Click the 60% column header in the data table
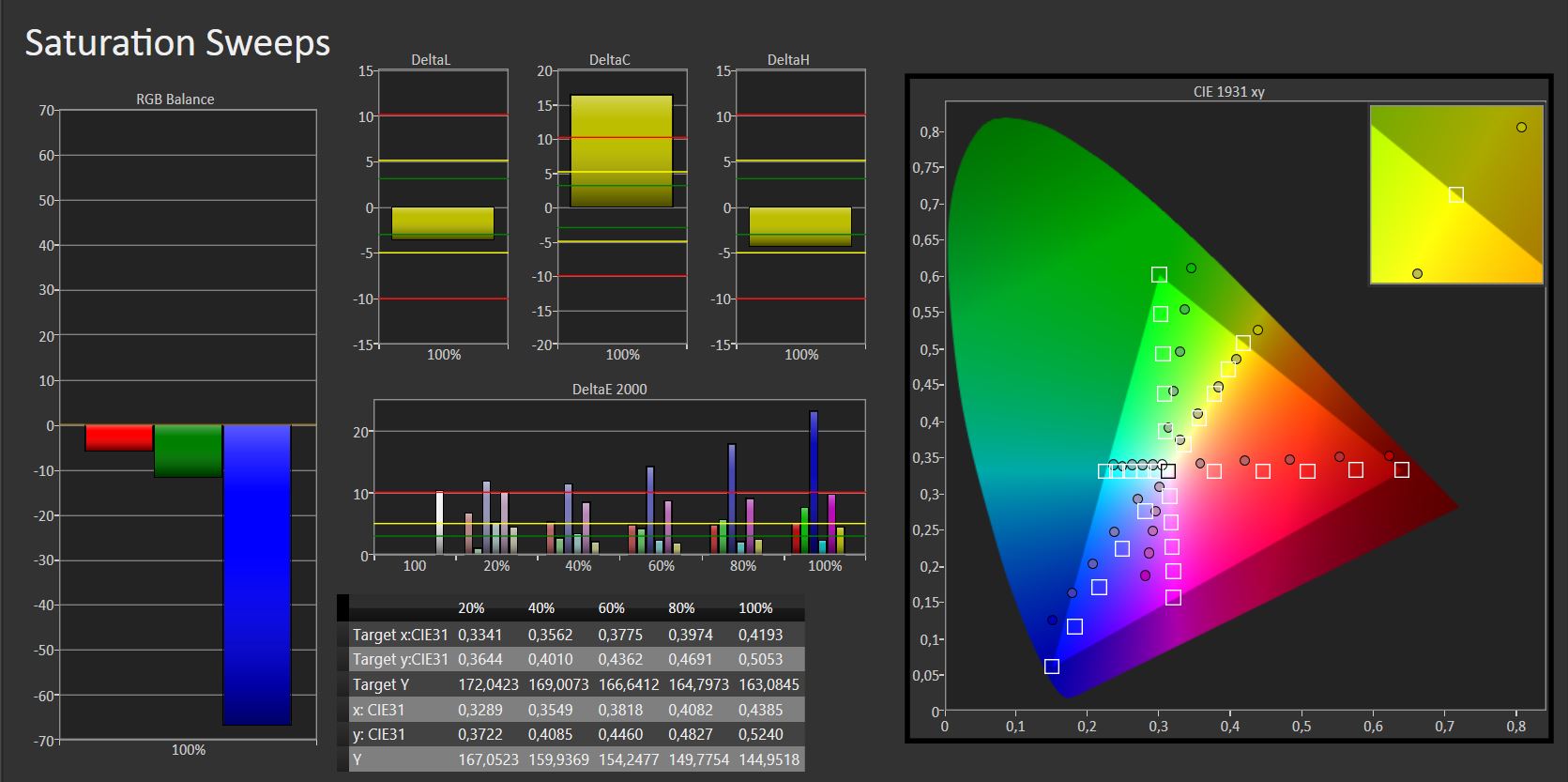The width and height of the screenshot is (1568, 782). coord(612,608)
